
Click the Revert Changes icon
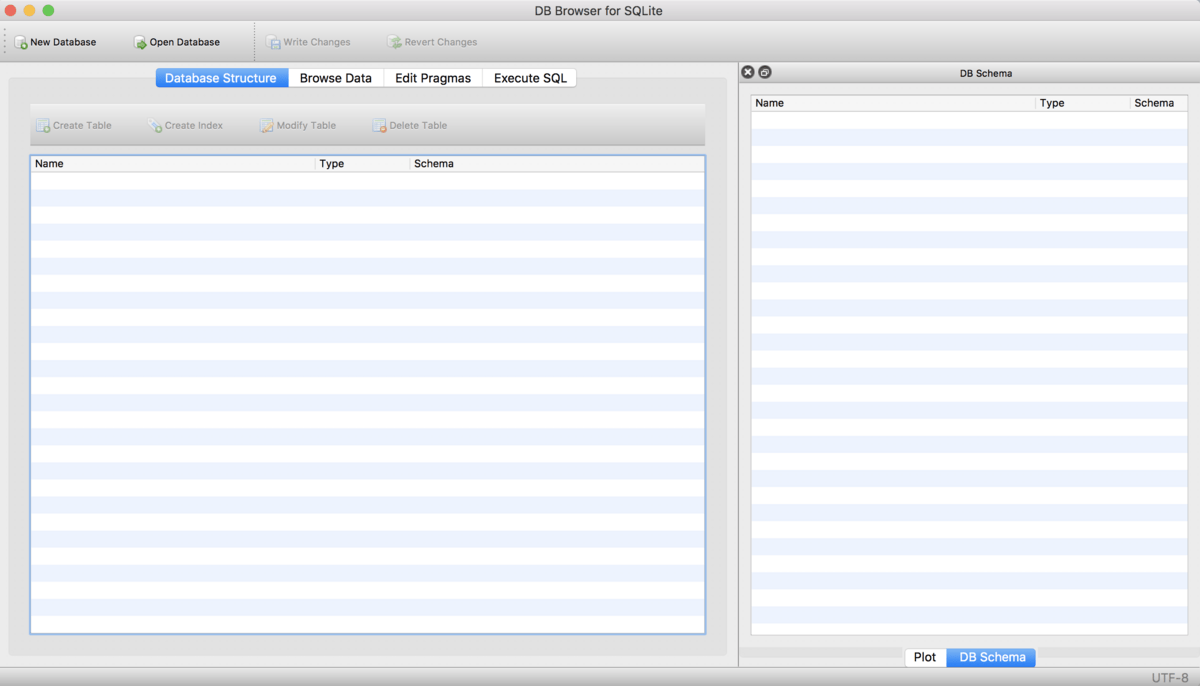[x=394, y=43]
